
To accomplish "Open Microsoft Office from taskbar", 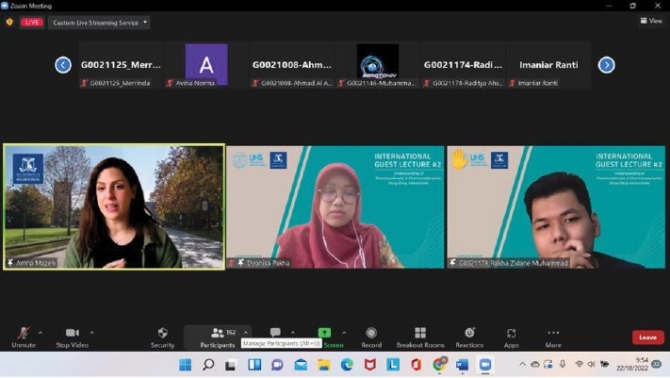I will coord(416,365).
